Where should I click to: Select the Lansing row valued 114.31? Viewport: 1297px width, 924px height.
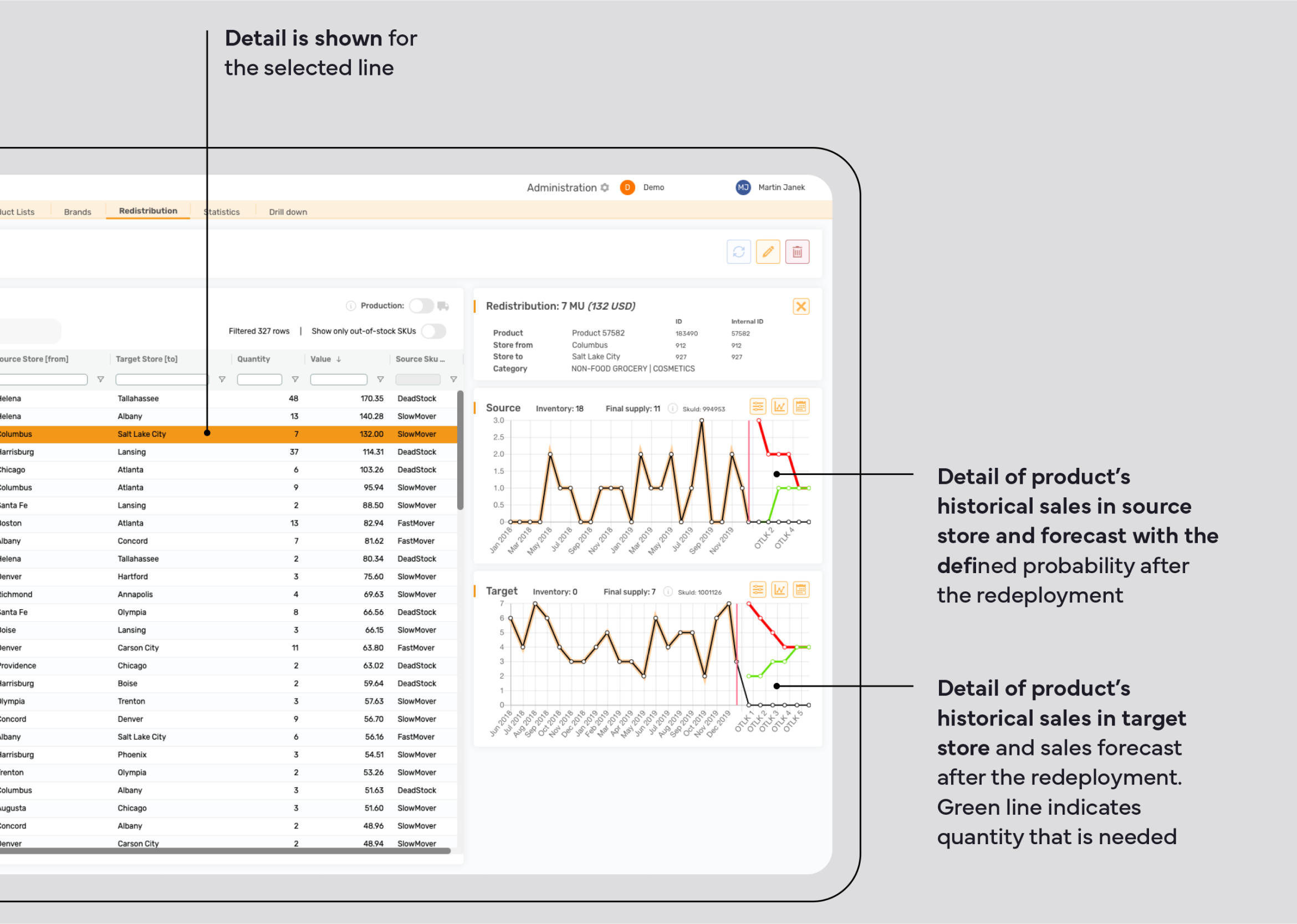tap(228, 452)
